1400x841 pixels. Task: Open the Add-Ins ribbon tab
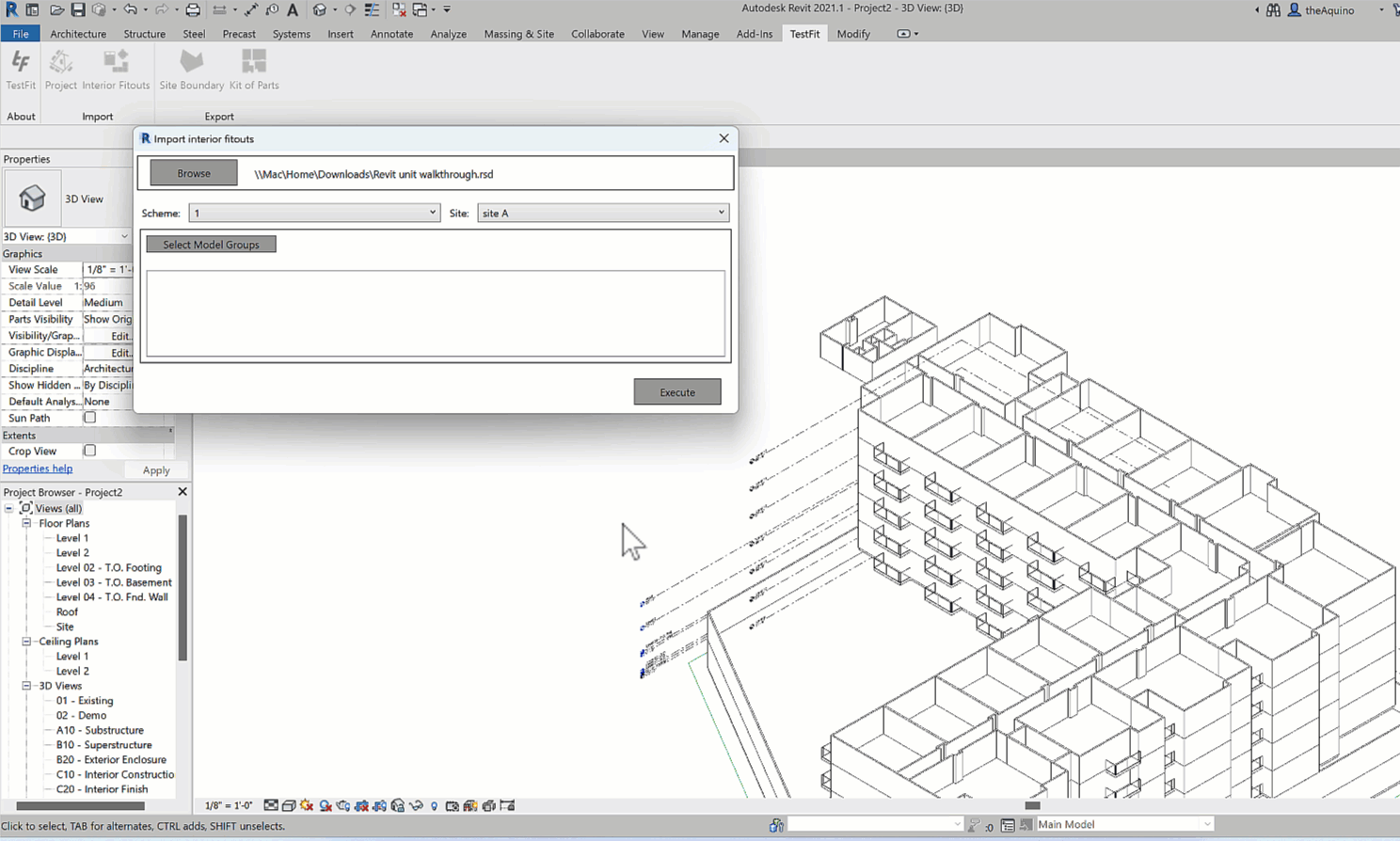tap(755, 34)
